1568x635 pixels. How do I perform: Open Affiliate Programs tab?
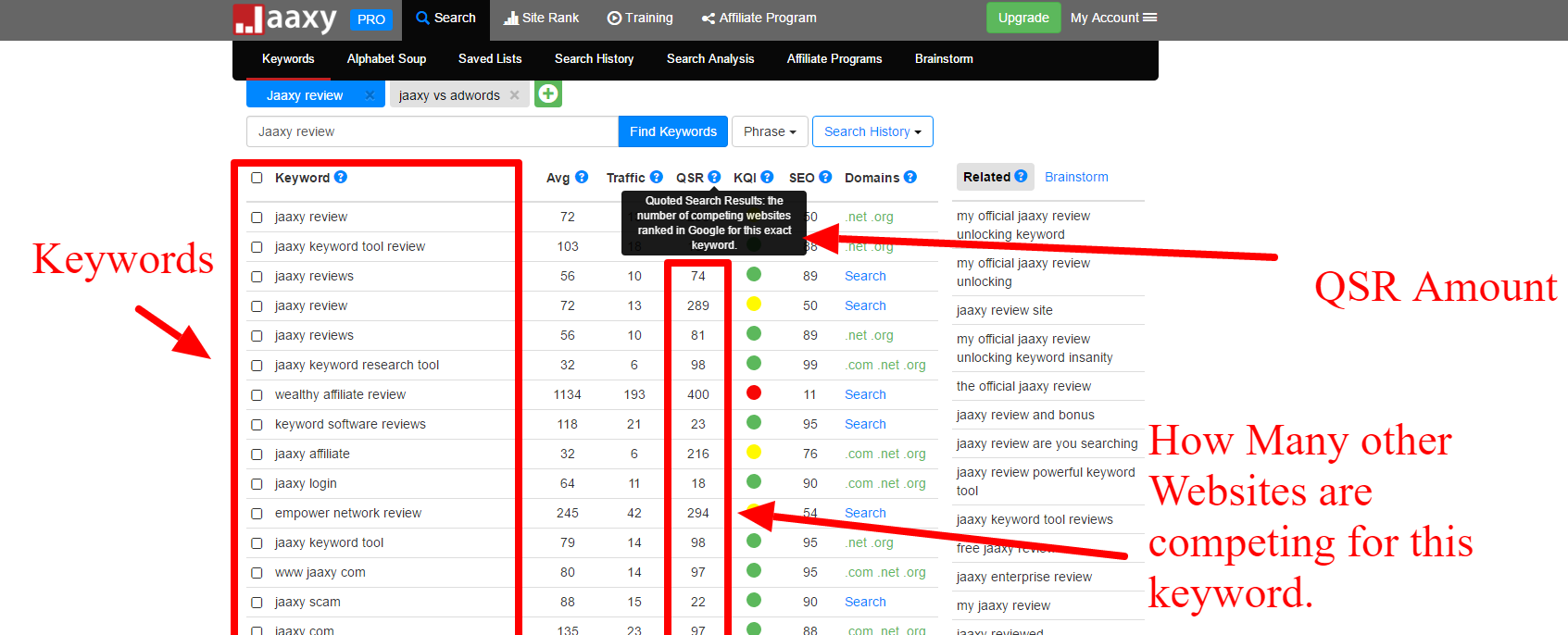pyautogui.click(x=834, y=58)
